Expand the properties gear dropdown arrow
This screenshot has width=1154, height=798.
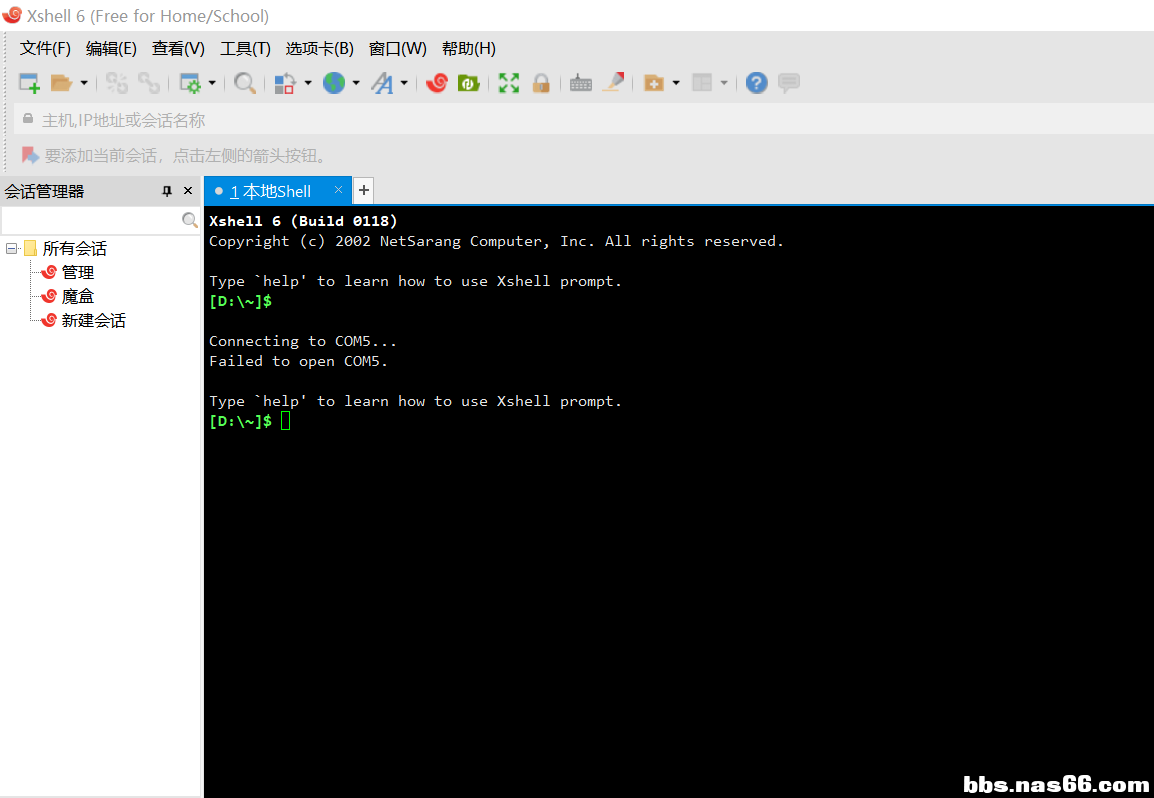[x=212, y=83]
